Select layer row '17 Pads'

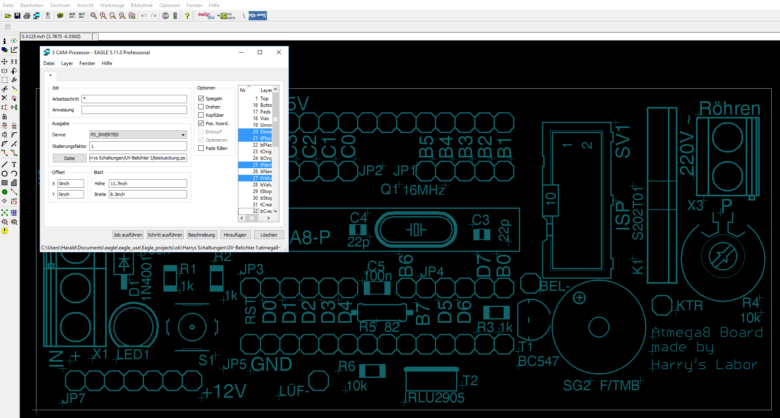256,112
